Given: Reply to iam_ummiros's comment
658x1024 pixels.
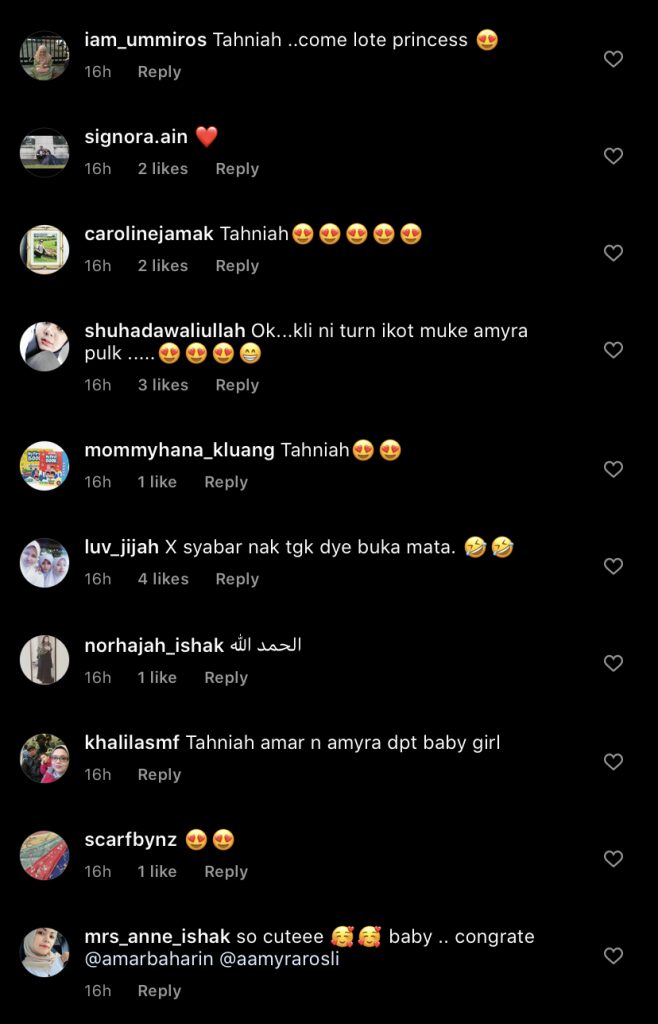Looking at the screenshot, I should click(x=159, y=72).
